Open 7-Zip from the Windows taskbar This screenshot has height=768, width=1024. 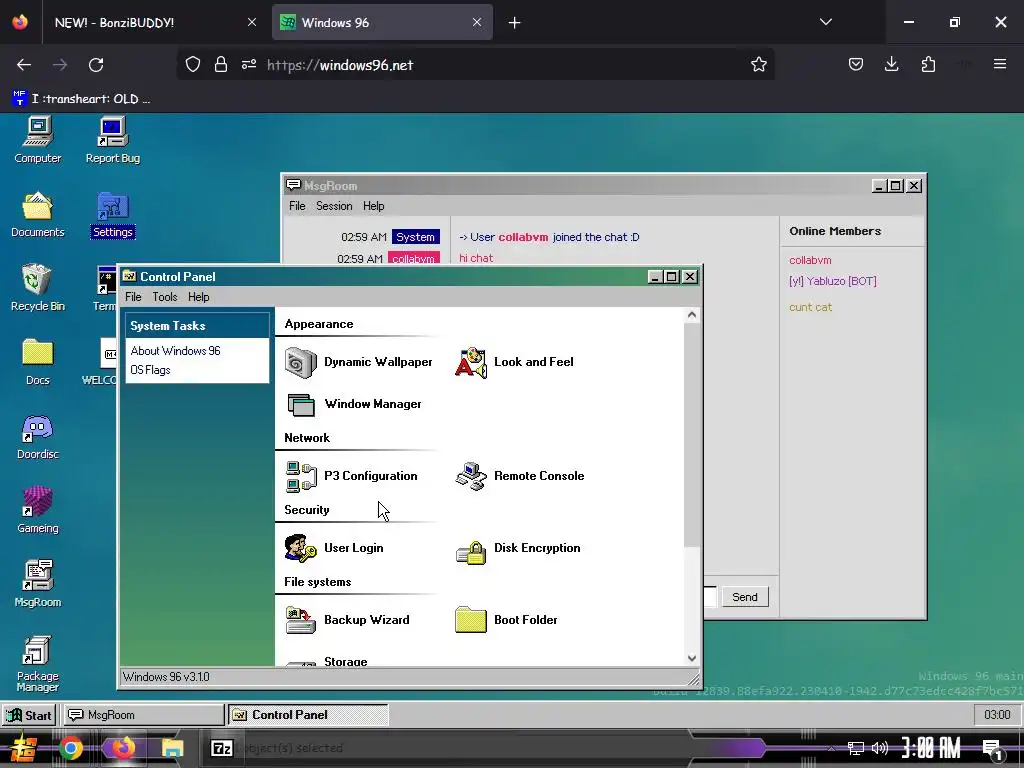click(x=222, y=748)
